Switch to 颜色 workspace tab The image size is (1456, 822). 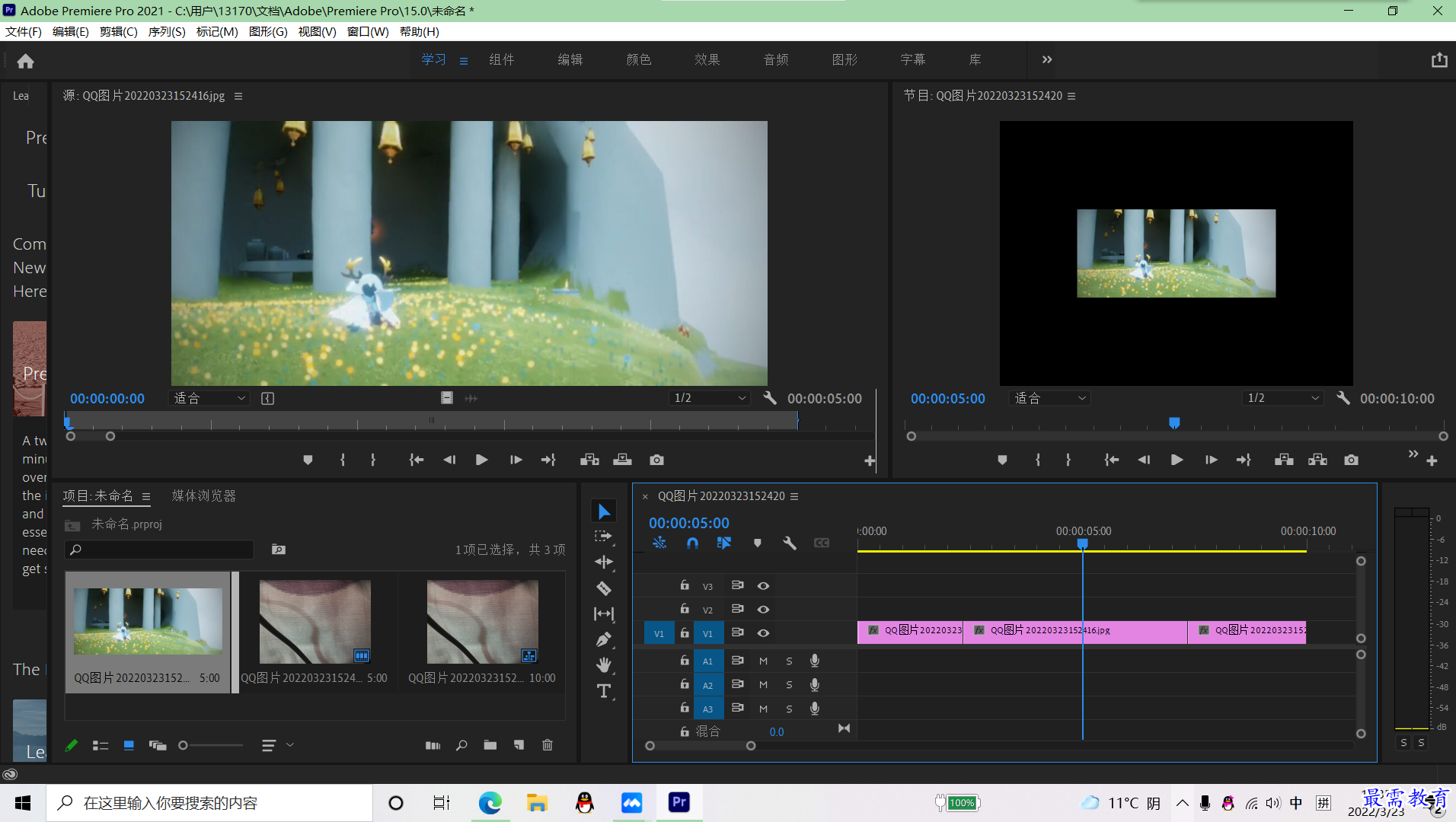coord(638,59)
